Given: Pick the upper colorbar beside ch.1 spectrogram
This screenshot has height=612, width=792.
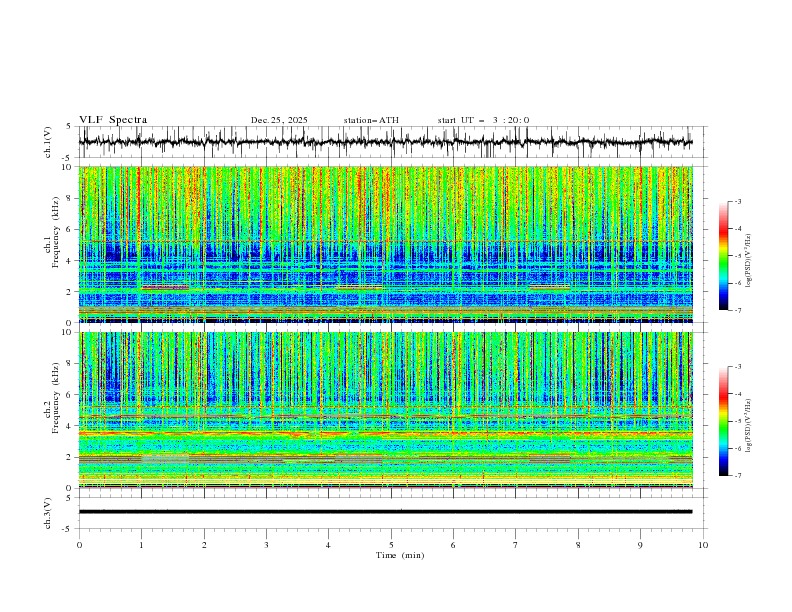Looking at the screenshot, I should [x=723, y=255].
